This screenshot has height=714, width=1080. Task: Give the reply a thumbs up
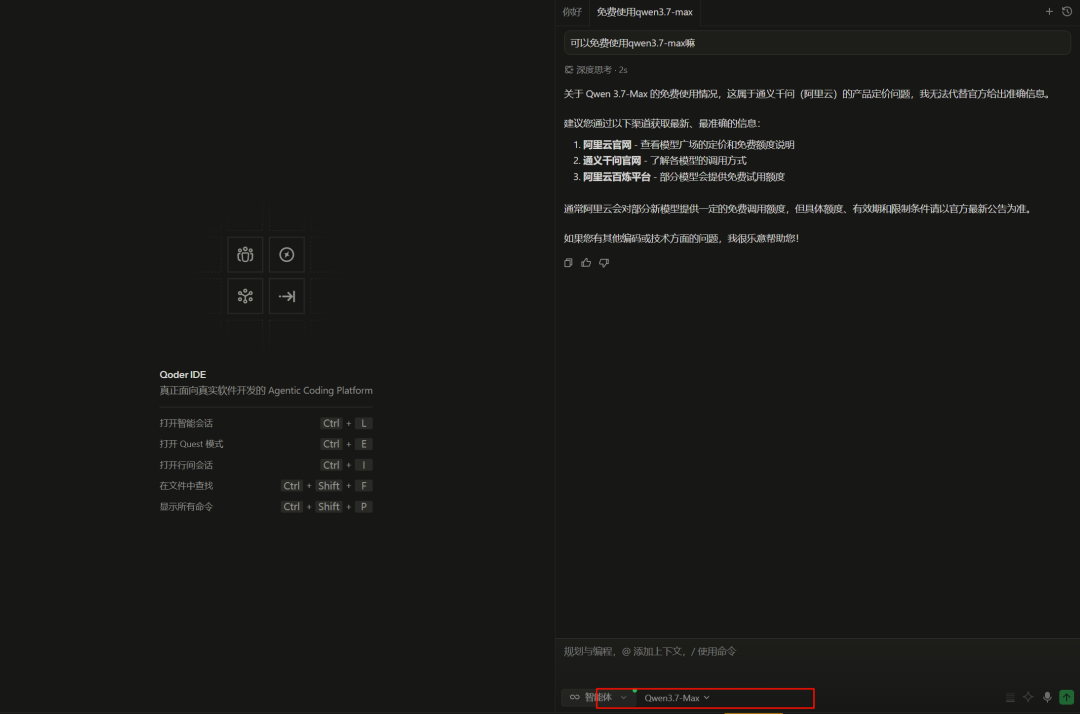[586, 262]
